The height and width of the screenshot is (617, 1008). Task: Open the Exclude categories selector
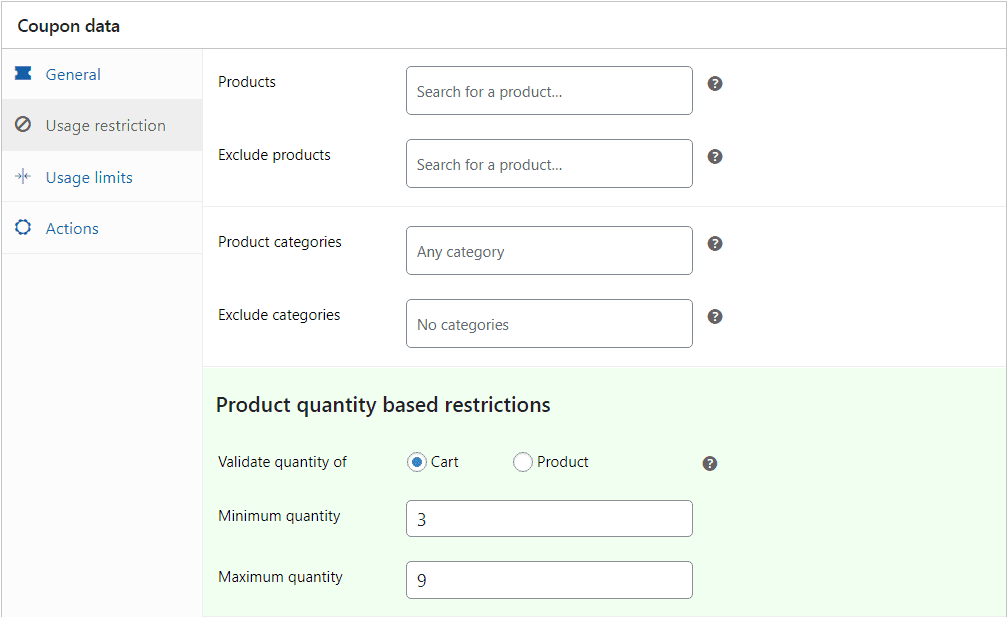tap(549, 324)
